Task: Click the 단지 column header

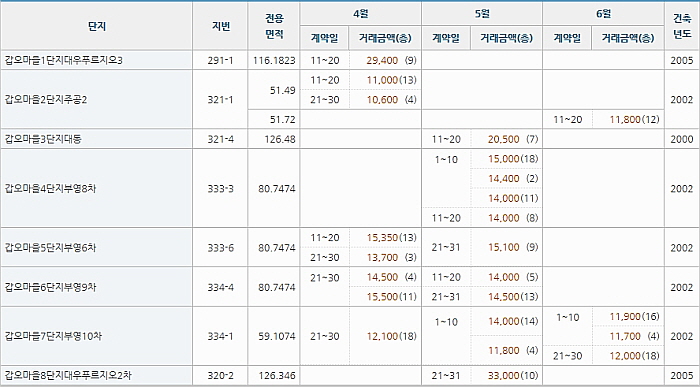Action: click(x=97, y=26)
